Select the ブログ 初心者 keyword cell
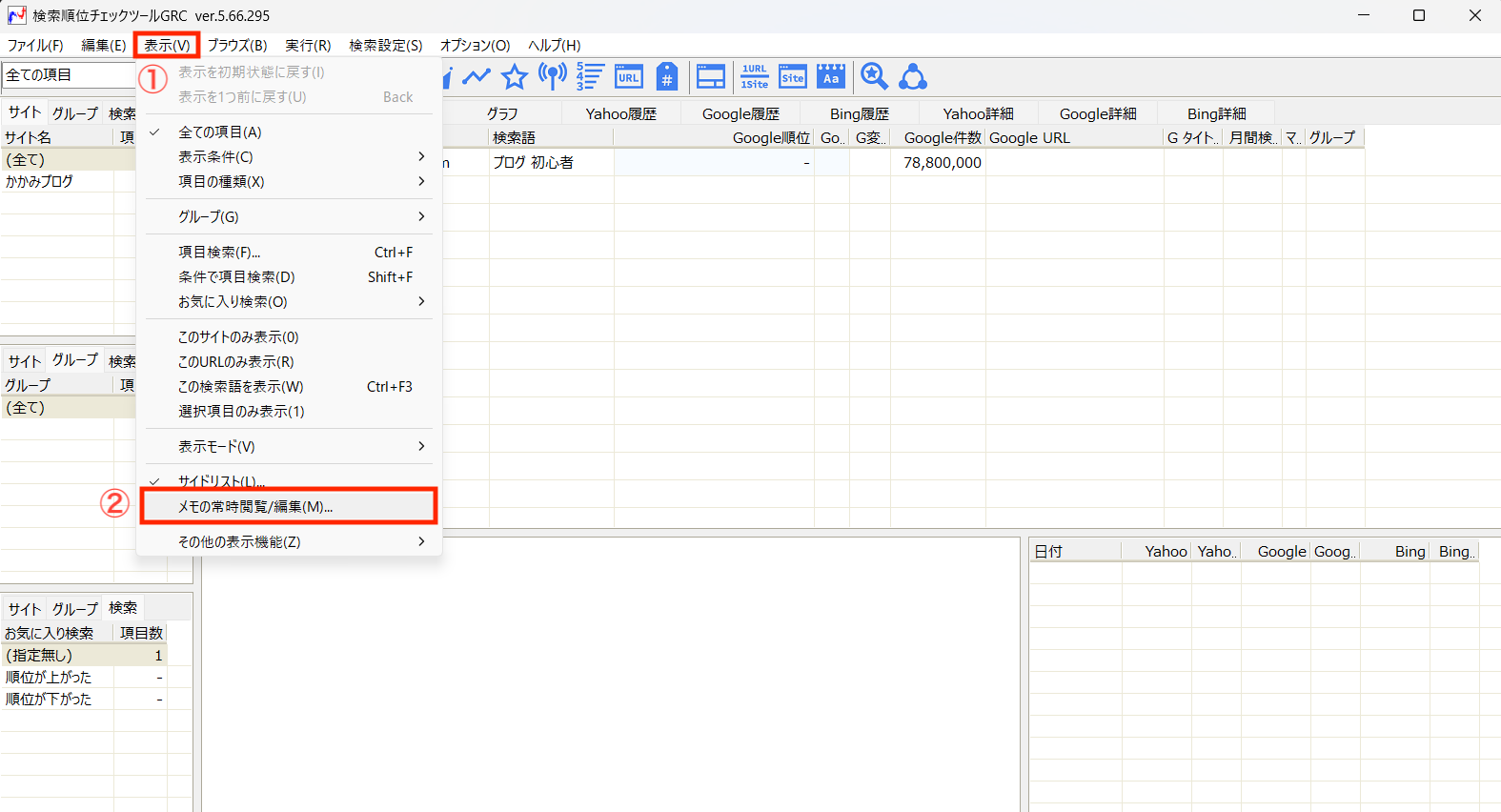 [551, 162]
